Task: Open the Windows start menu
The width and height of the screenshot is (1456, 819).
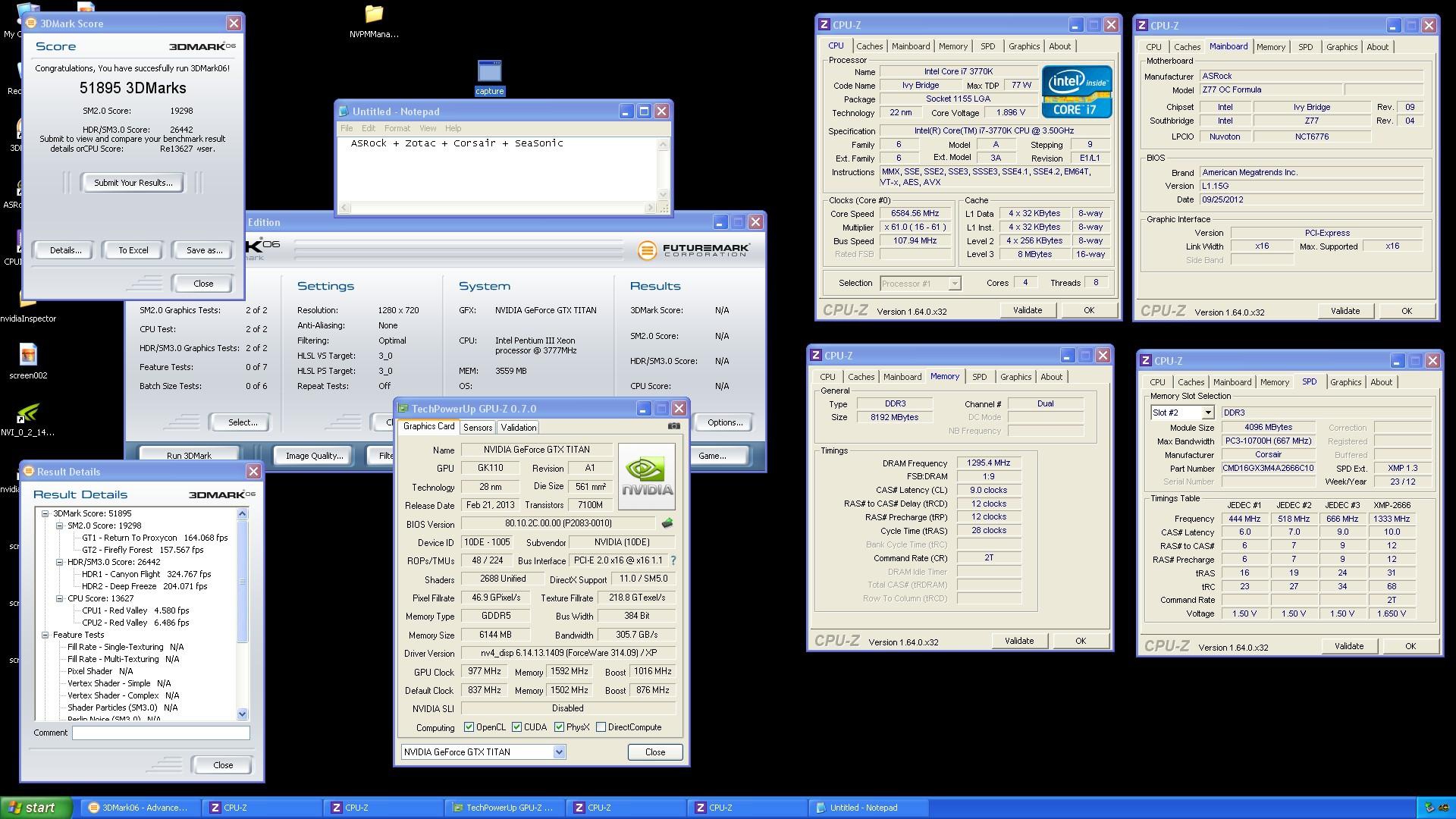Action: [36, 808]
